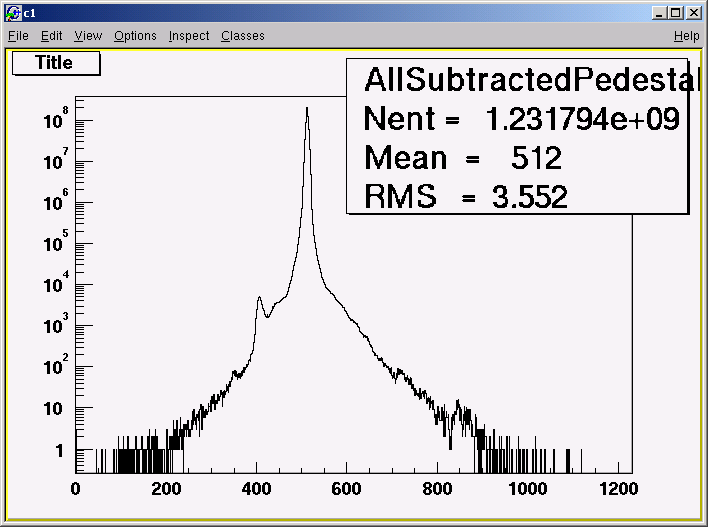Open the Options menu
Screen dimensions: 708x527
click(x=135, y=36)
